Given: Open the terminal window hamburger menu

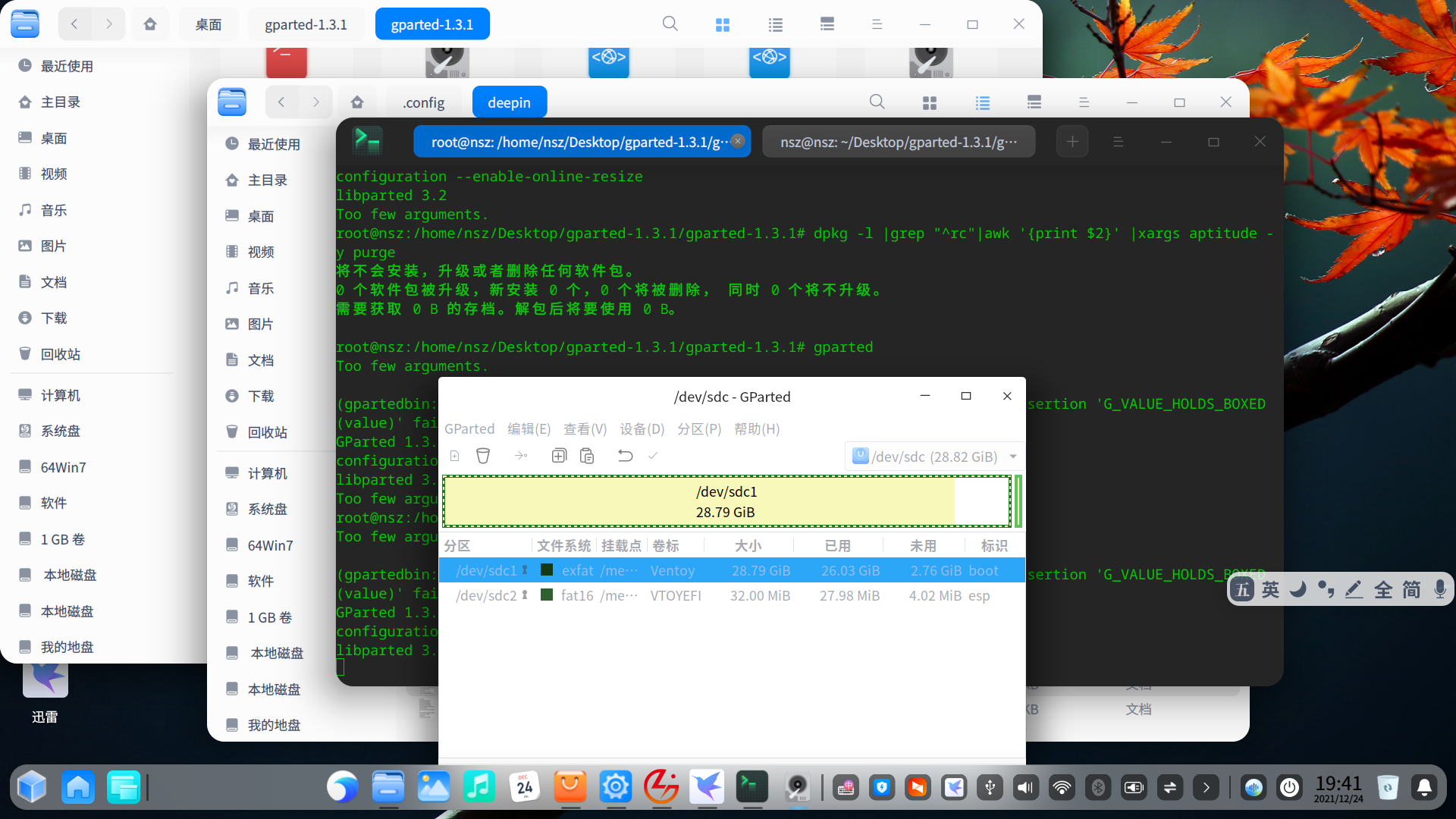Looking at the screenshot, I should [1118, 142].
